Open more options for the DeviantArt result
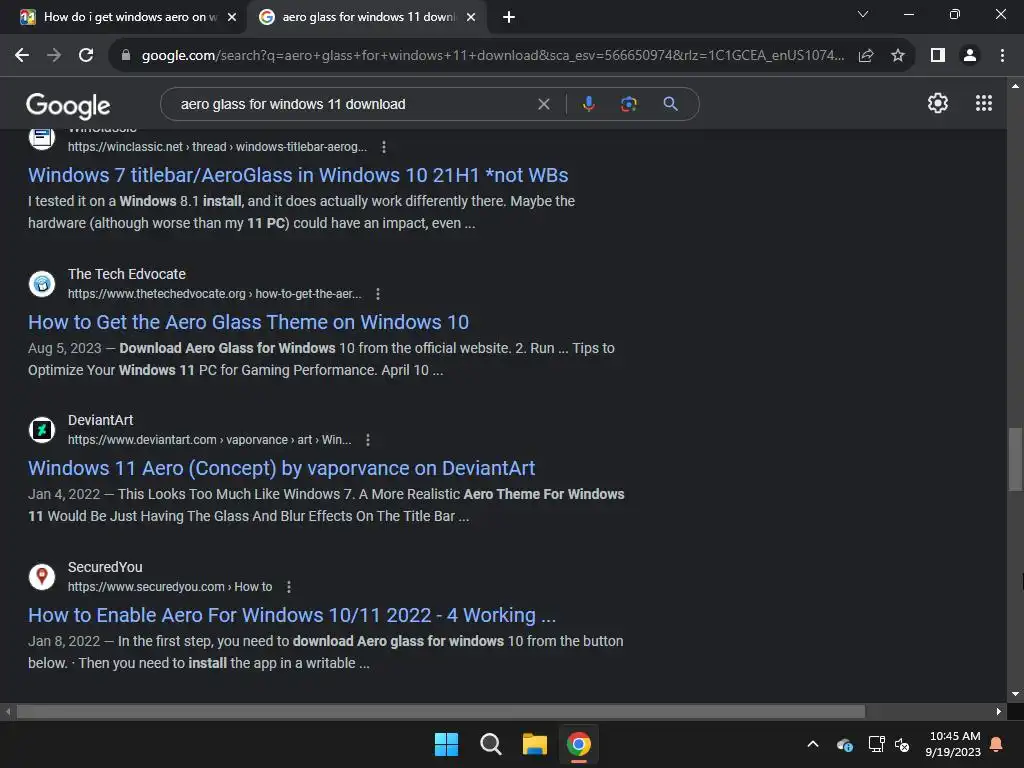 [368, 440]
